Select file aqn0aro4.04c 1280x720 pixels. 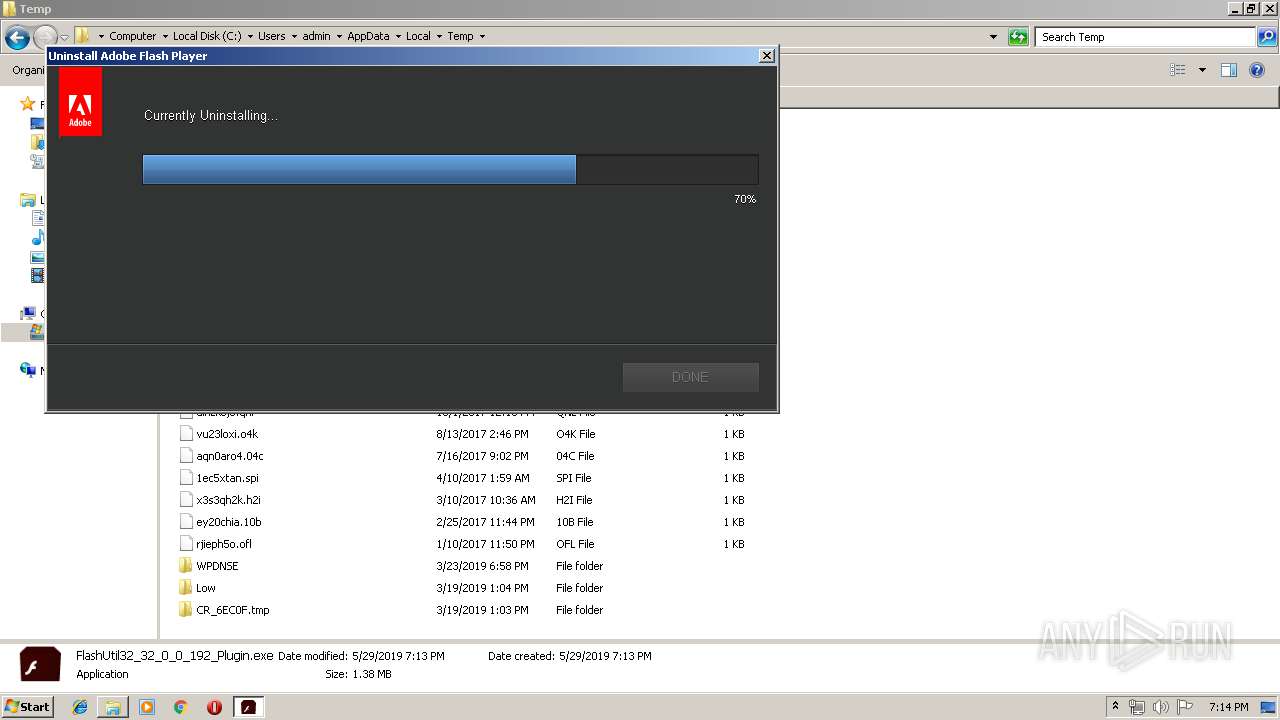click(x=230, y=456)
